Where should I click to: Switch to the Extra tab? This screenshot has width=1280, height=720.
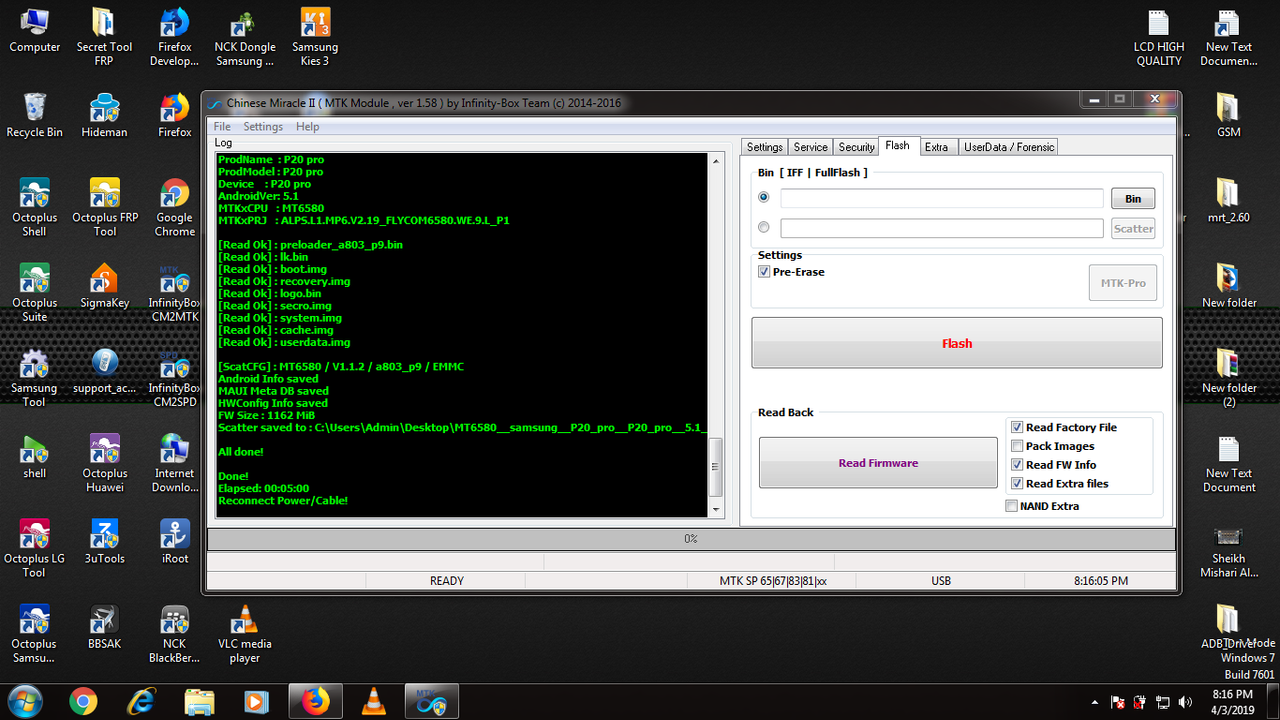[x=936, y=147]
